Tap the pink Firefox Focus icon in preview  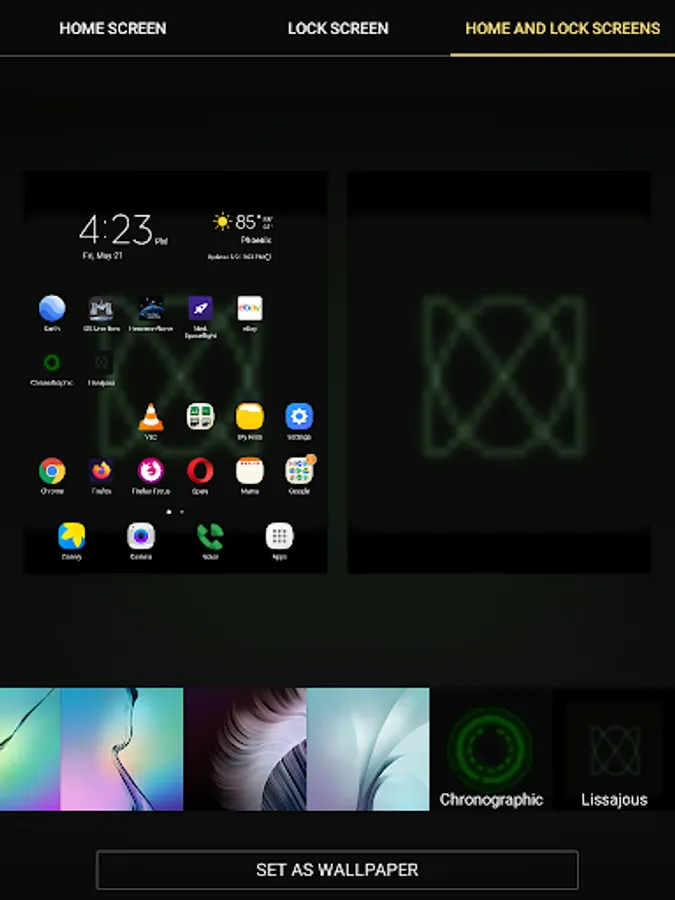151,471
